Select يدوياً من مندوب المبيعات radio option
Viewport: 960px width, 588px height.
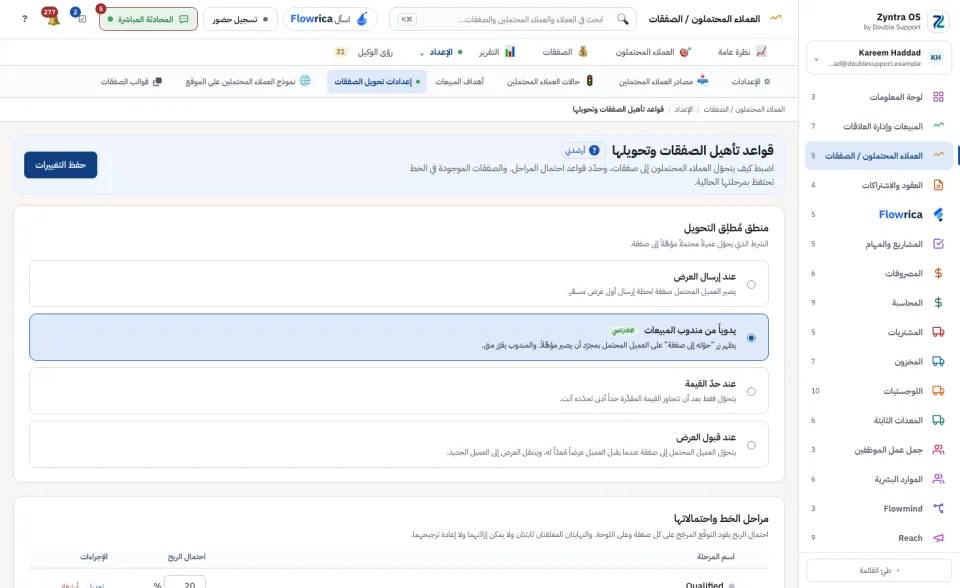pos(751,338)
